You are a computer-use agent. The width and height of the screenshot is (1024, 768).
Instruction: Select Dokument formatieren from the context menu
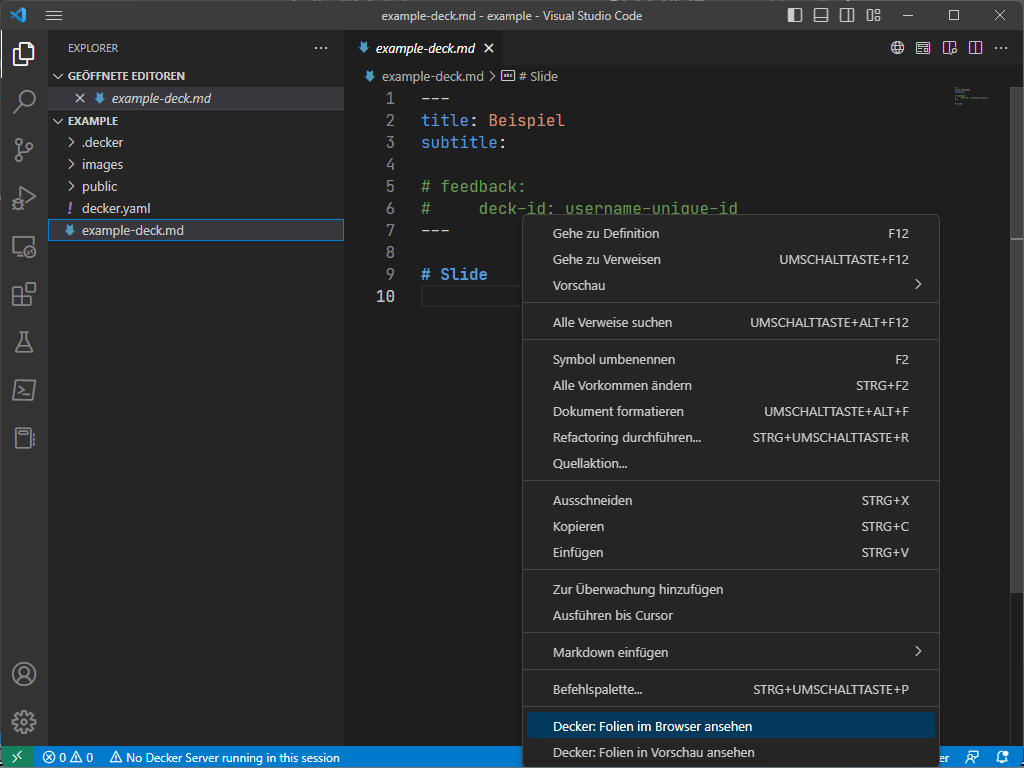[617, 411]
